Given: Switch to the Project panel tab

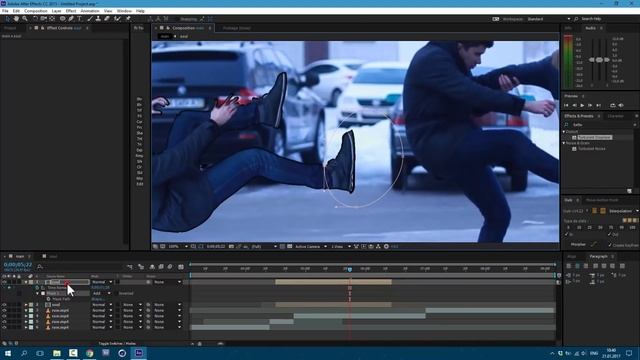Looking at the screenshot, I should (x=10, y=28).
